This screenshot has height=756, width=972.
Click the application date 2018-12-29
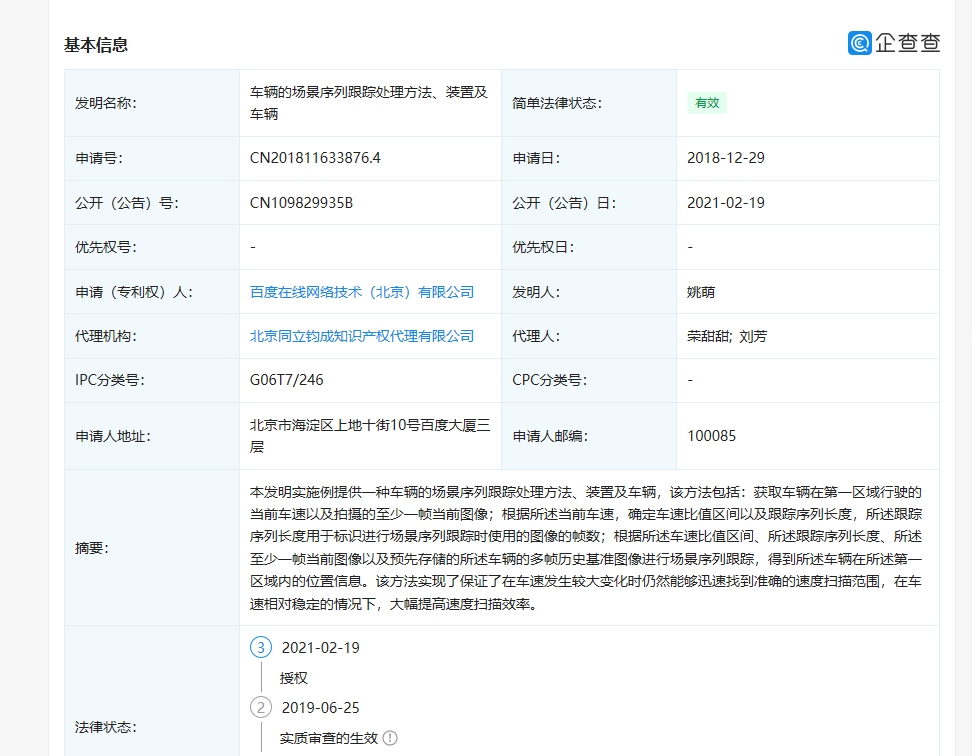(x=725, y=158)
